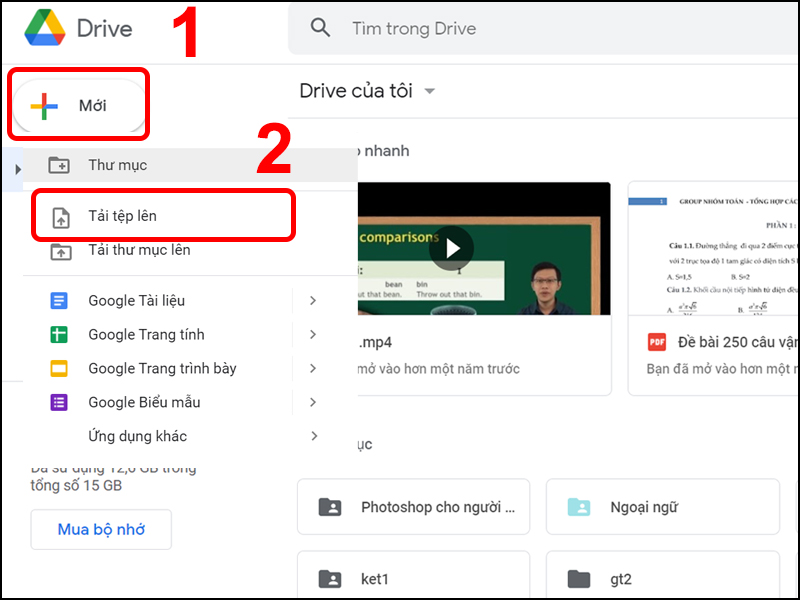800x600 pixels.
Task: Open the Ngoại ngữ folder
Action: coord(663,507)
